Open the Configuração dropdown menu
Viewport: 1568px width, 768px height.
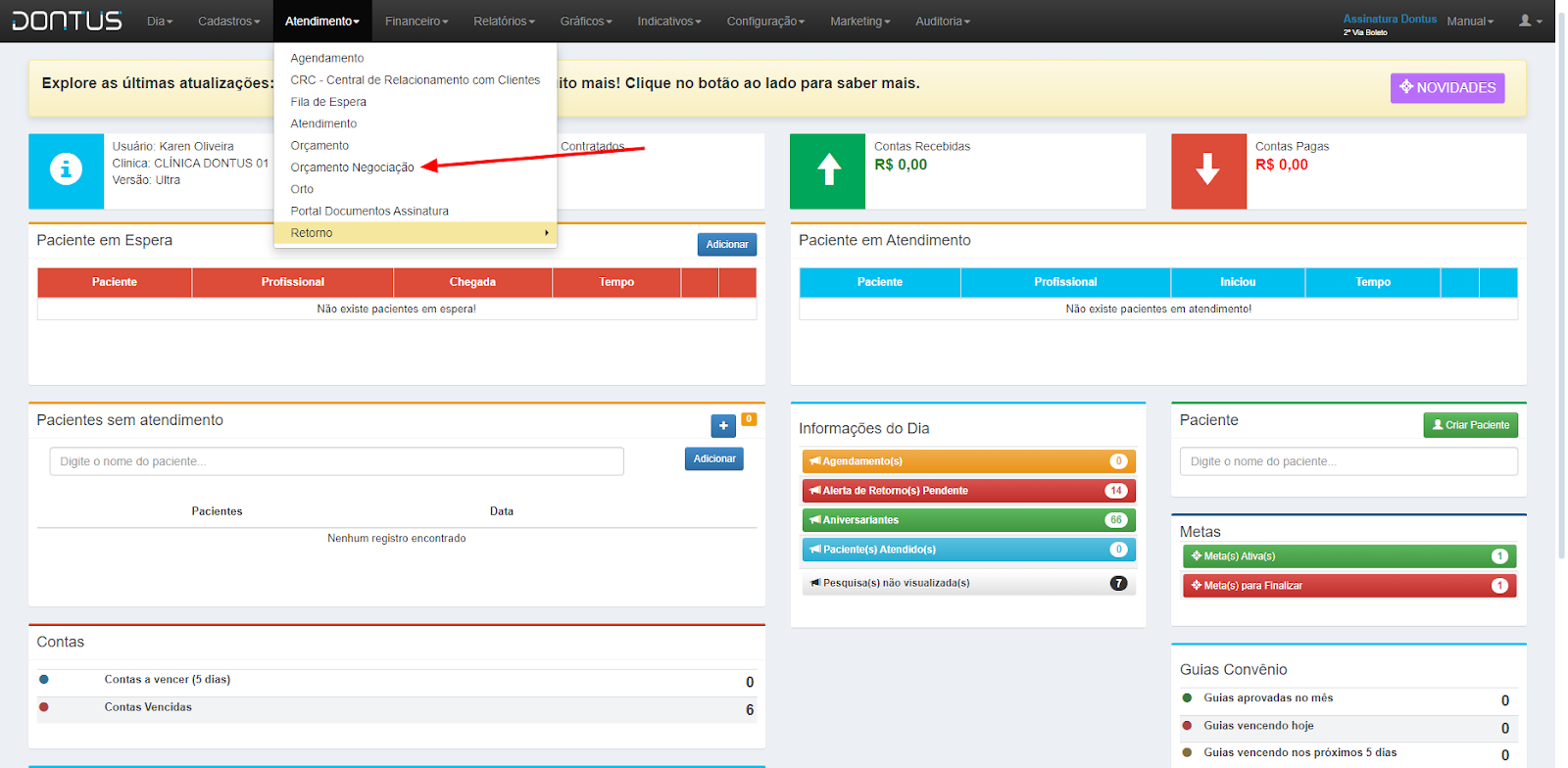[765, 21]
